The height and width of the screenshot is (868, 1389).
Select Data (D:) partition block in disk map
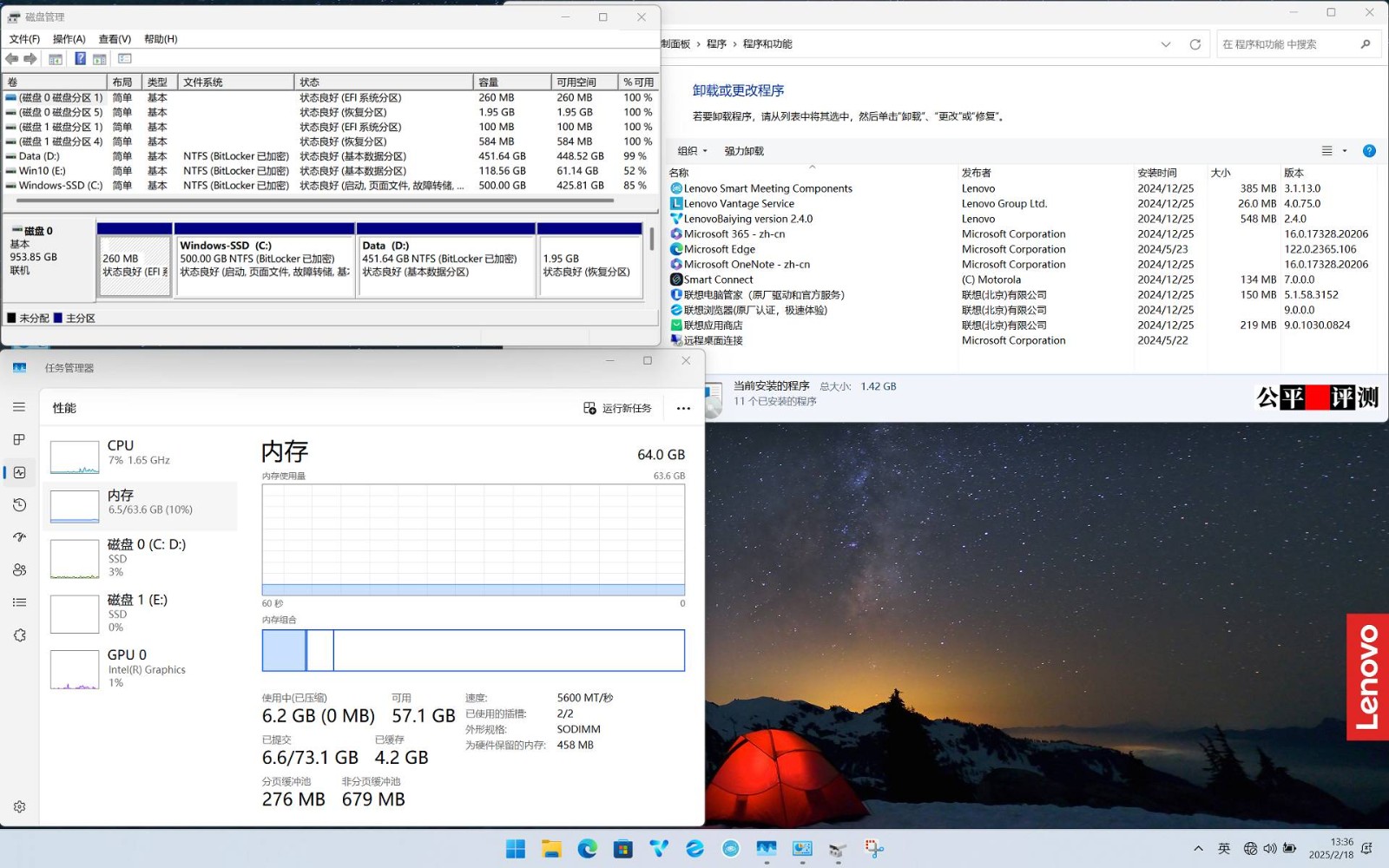point(446,260)
